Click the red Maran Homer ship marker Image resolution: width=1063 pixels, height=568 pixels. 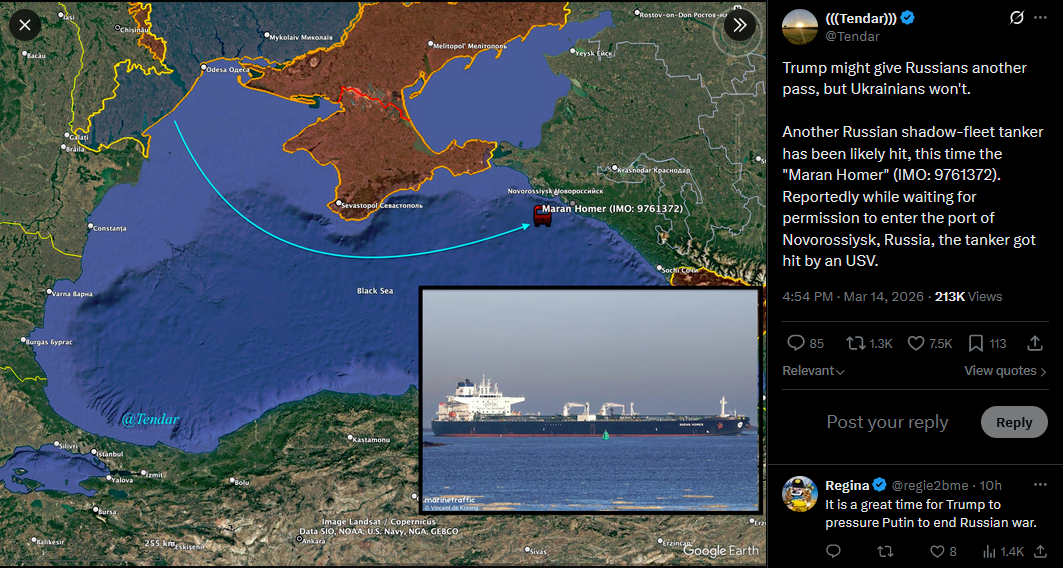point(542,216)
